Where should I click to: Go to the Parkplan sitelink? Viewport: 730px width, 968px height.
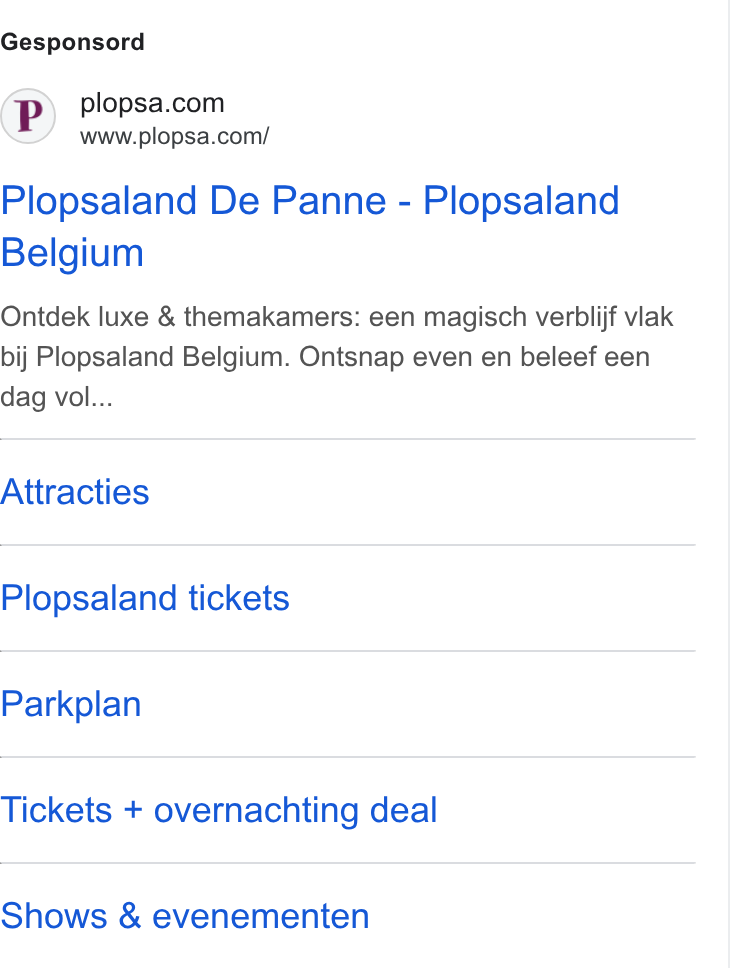pos(71,704)
